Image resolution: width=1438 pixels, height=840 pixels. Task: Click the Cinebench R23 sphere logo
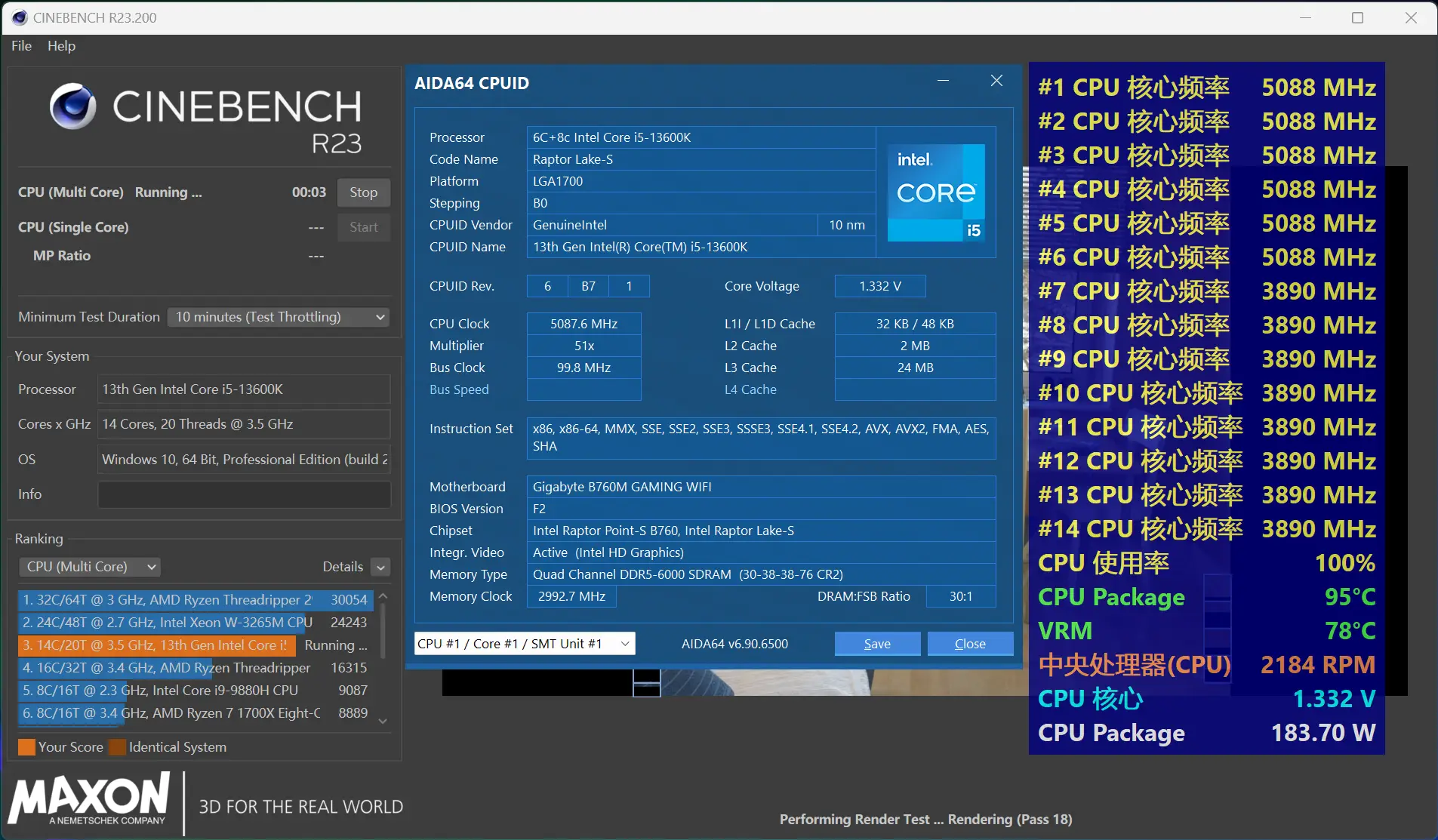pos(73,106)
